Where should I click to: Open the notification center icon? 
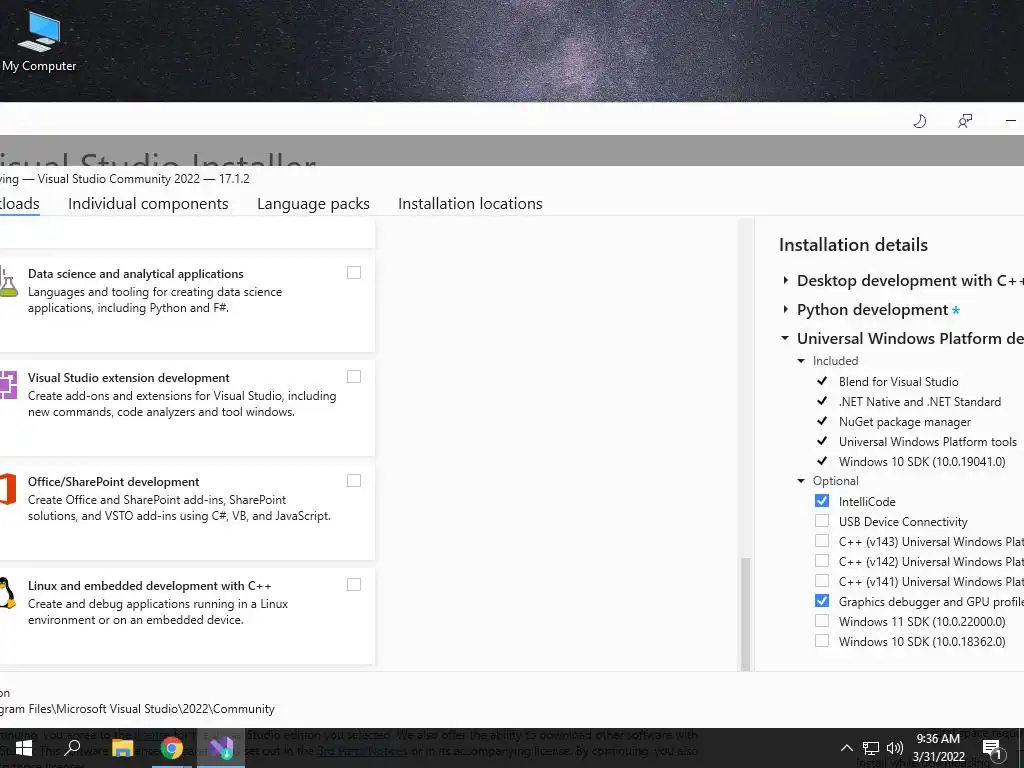[x=992, y=749]
